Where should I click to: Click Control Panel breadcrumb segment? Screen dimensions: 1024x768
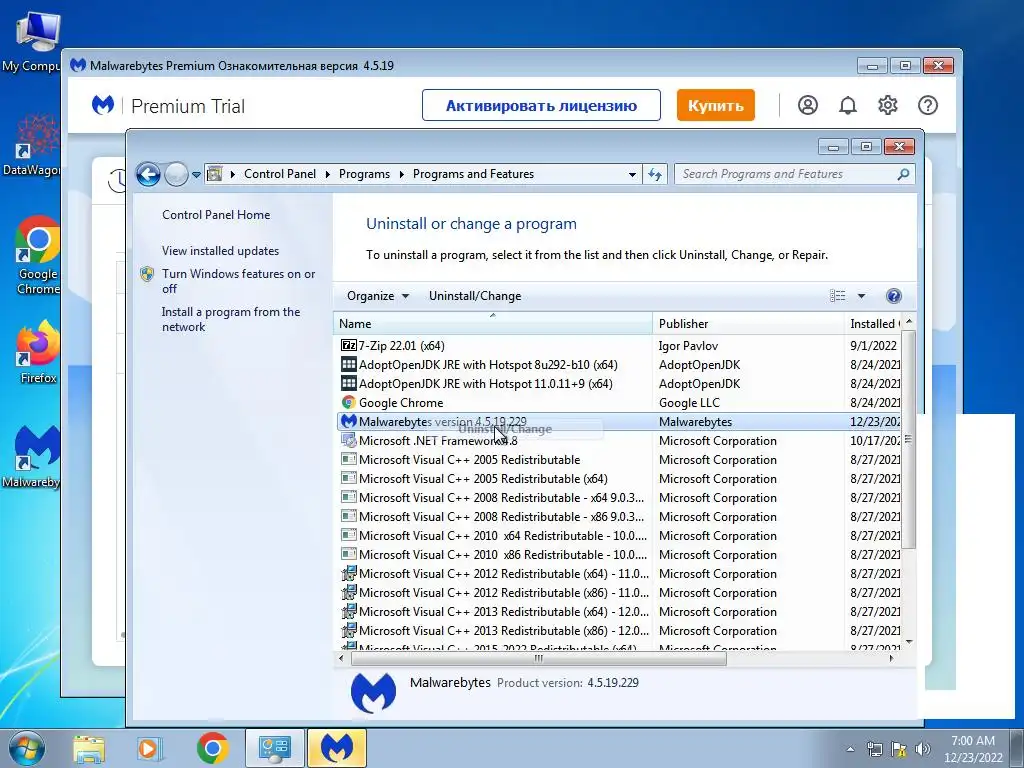click(x=280, y=174)
